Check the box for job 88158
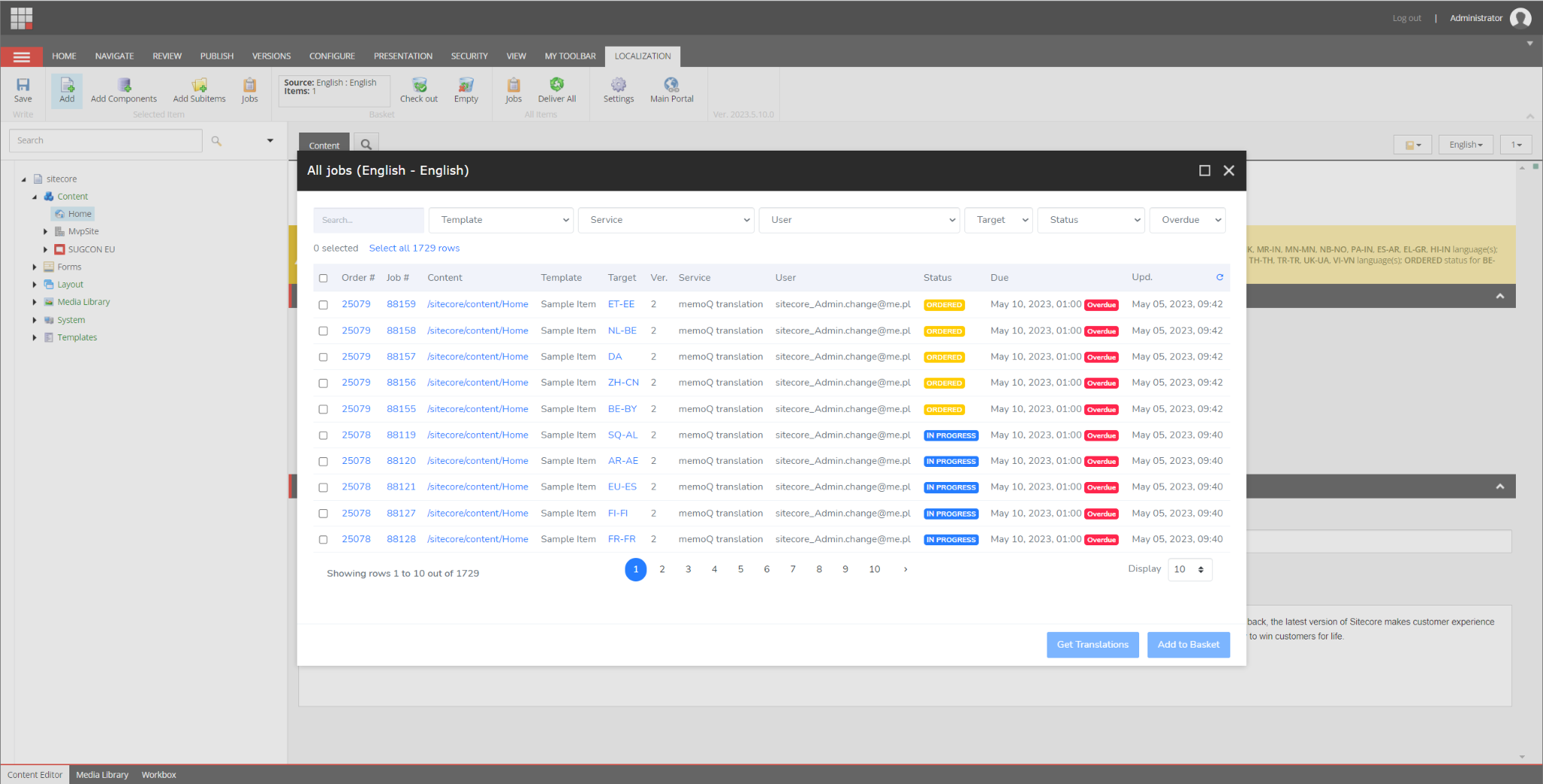1543x784 pixels. click(x=323, y=331)
